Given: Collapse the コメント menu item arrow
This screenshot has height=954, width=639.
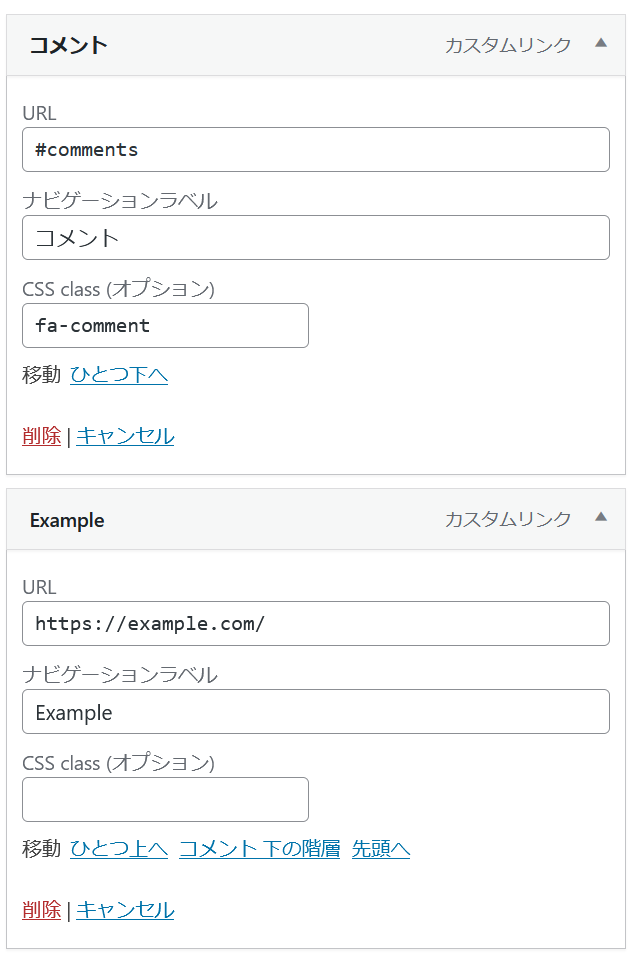Looking at the screenshot, I should pos(600,43).
